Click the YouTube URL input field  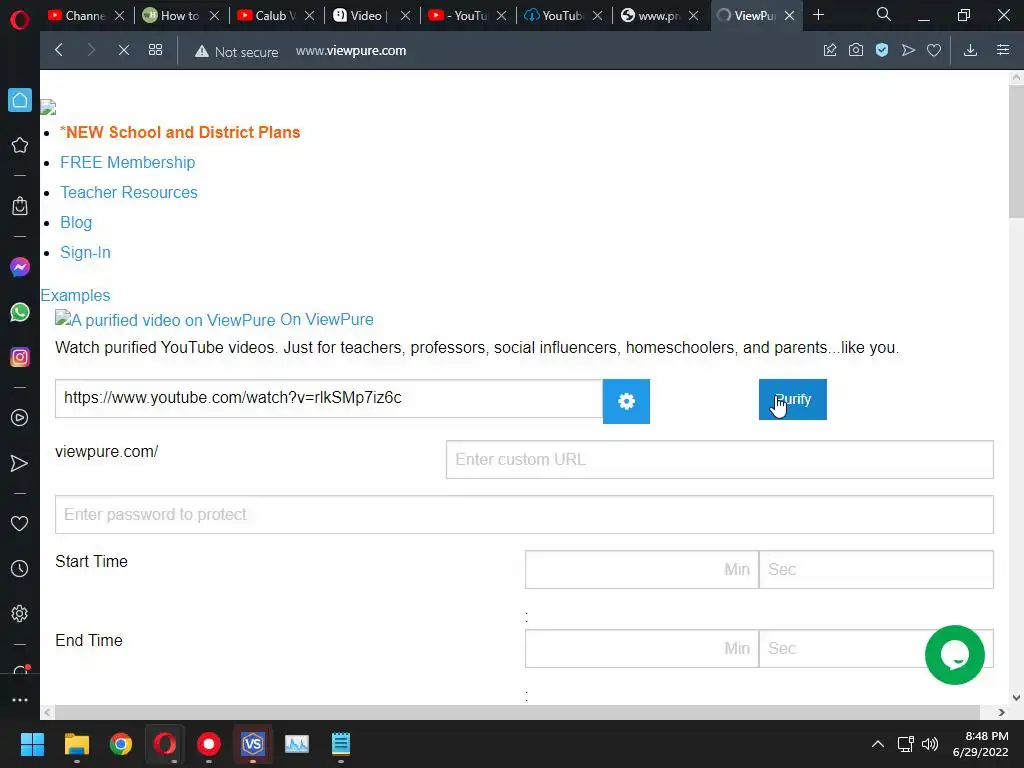[x=328, y=398]
